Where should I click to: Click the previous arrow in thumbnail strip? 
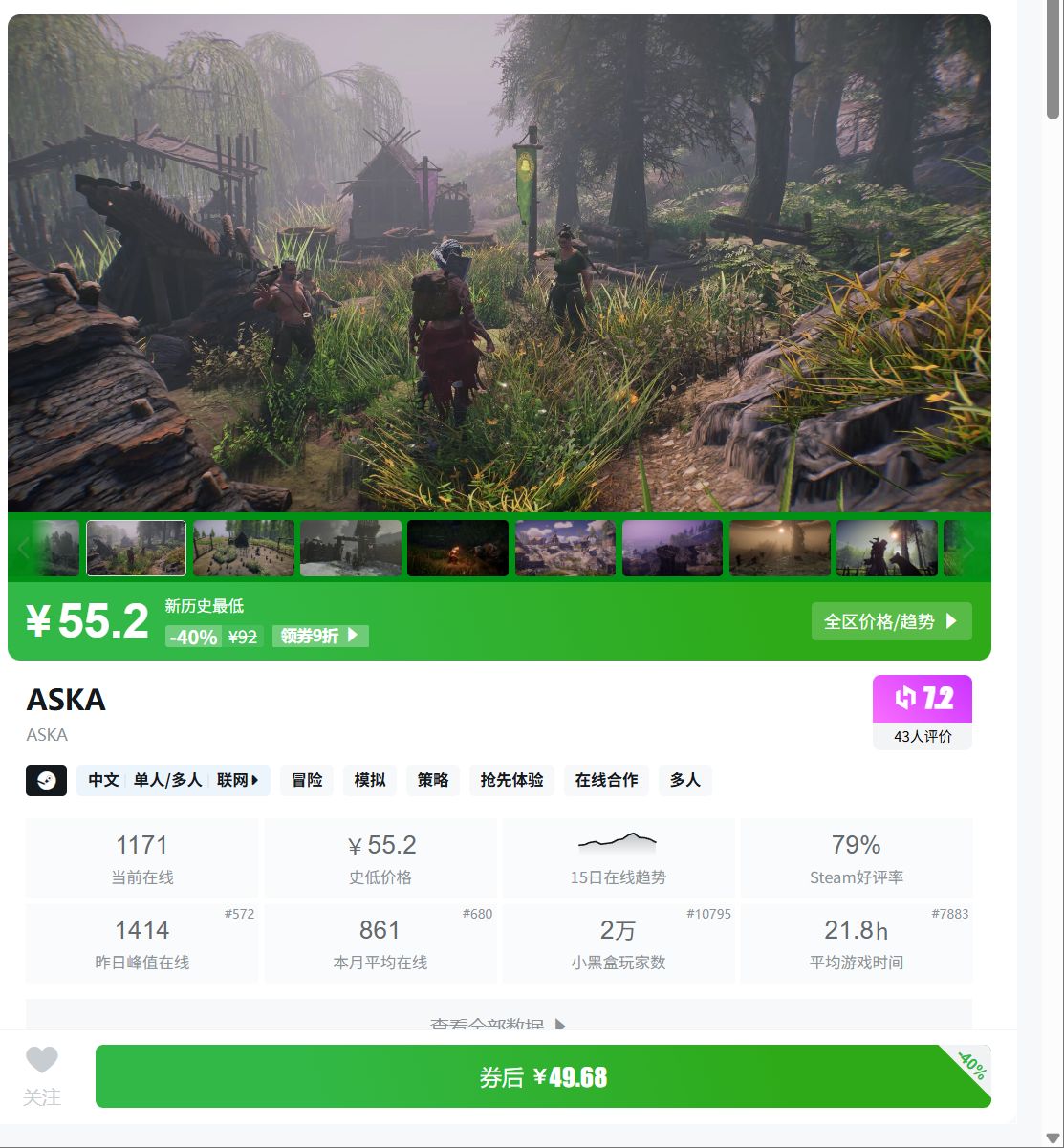pyautogui.click(x=24, y=548)
